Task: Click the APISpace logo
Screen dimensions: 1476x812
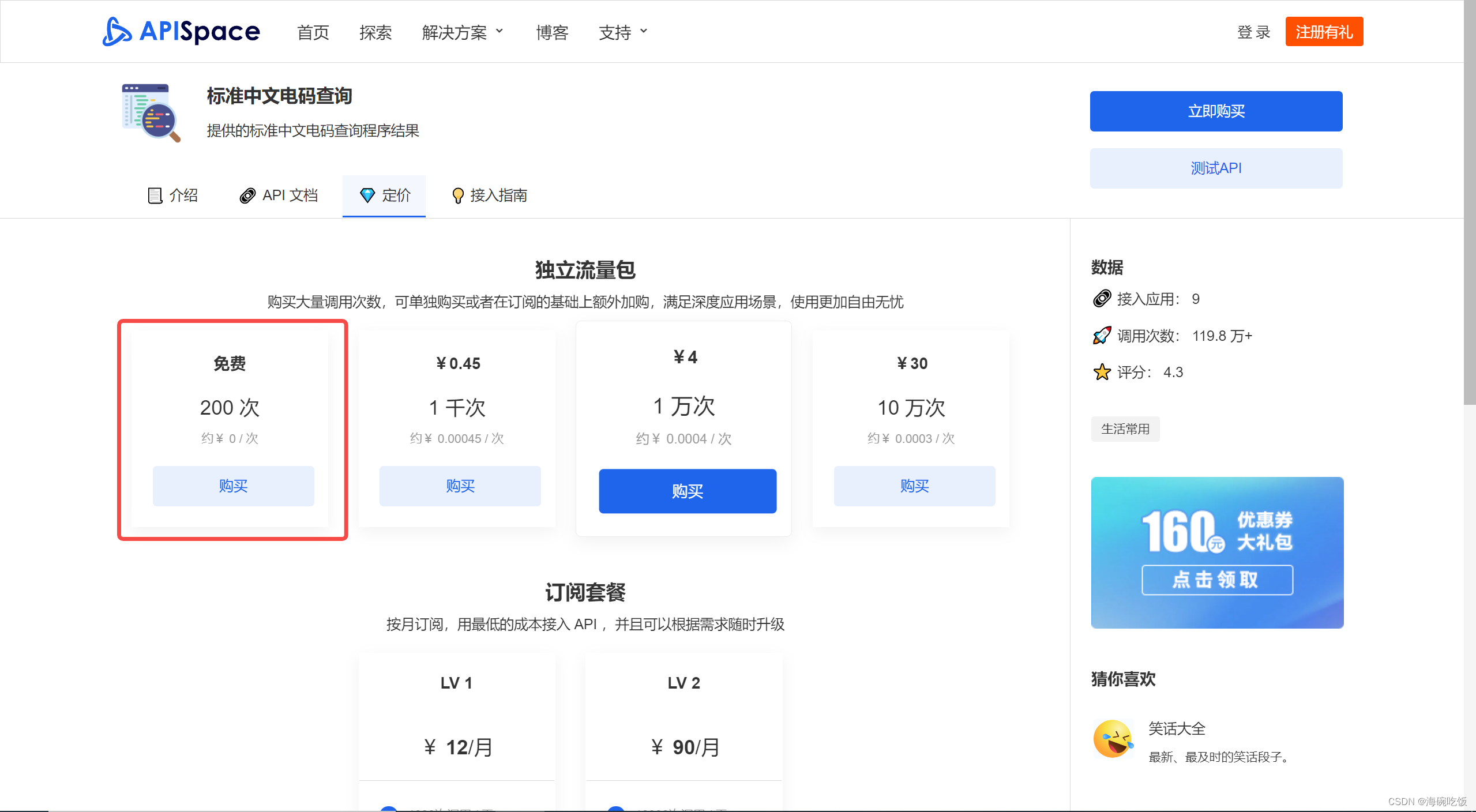Action: coord(181,32)
